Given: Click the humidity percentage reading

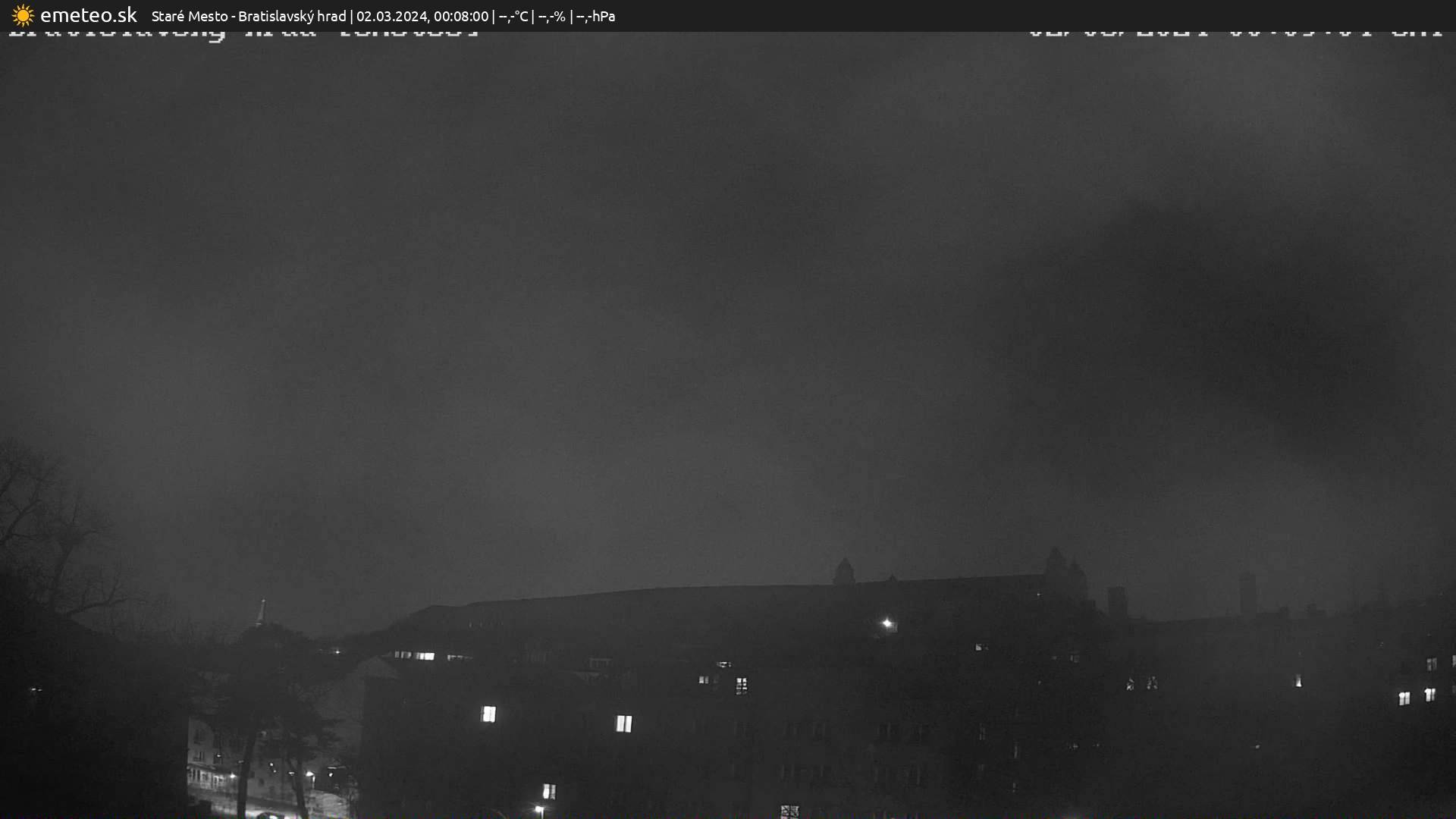Looking at the screenshot, I should [552, 16].
